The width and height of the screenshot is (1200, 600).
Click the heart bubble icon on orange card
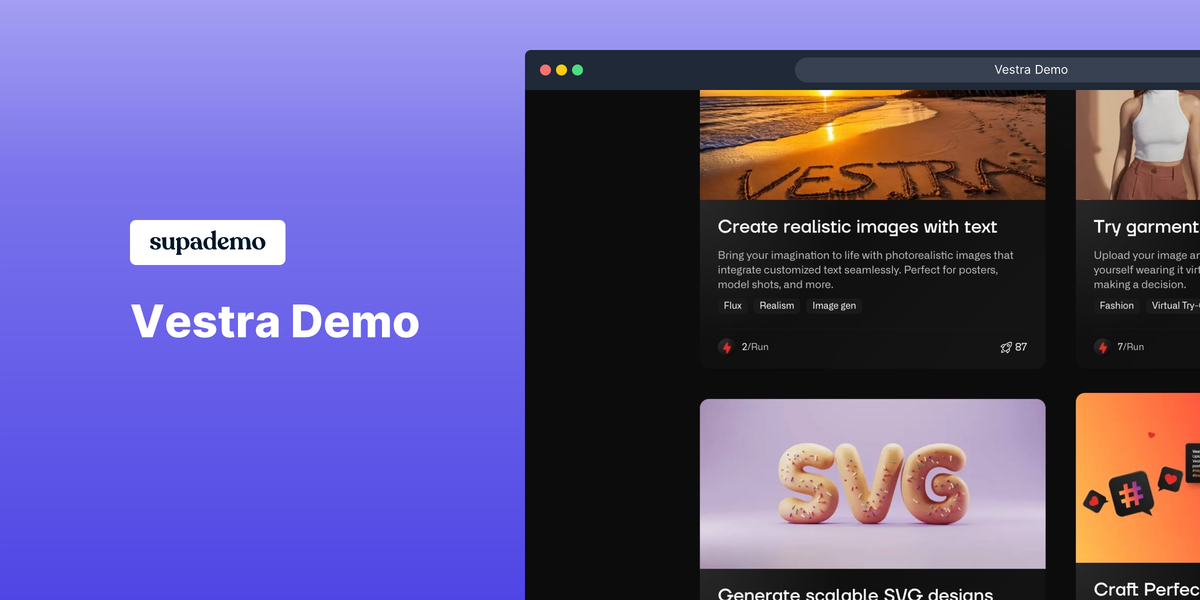1169,479
